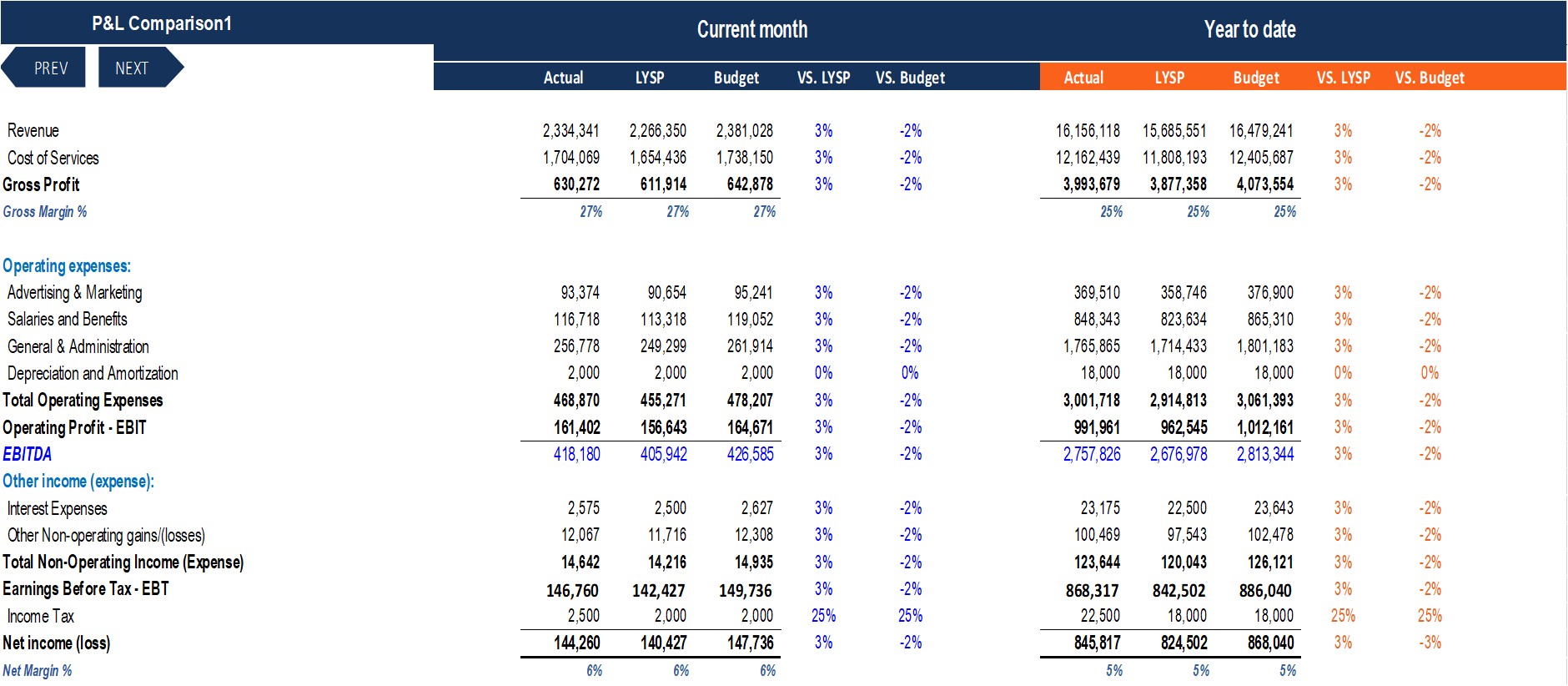Viewport: 1568px width, 686px height.
Task: Select the Net income (loss) label
Action: [57, 643]
